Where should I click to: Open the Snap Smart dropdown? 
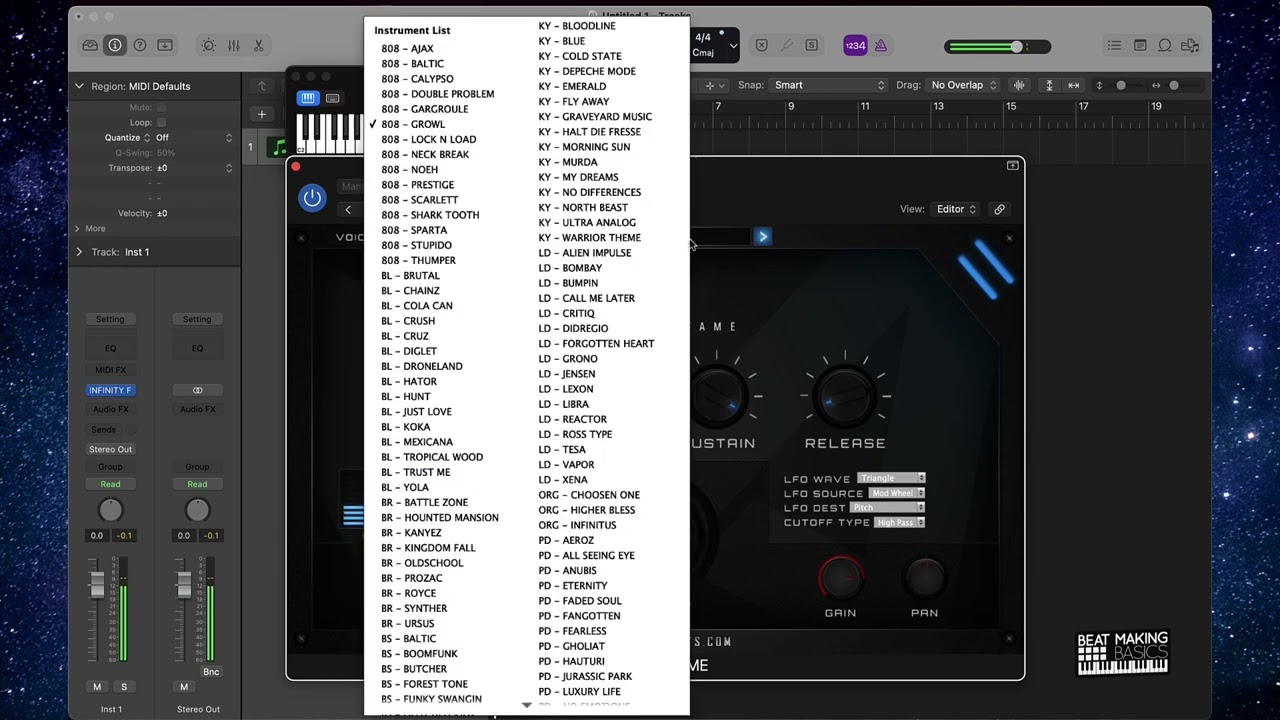tap(829, 85)
